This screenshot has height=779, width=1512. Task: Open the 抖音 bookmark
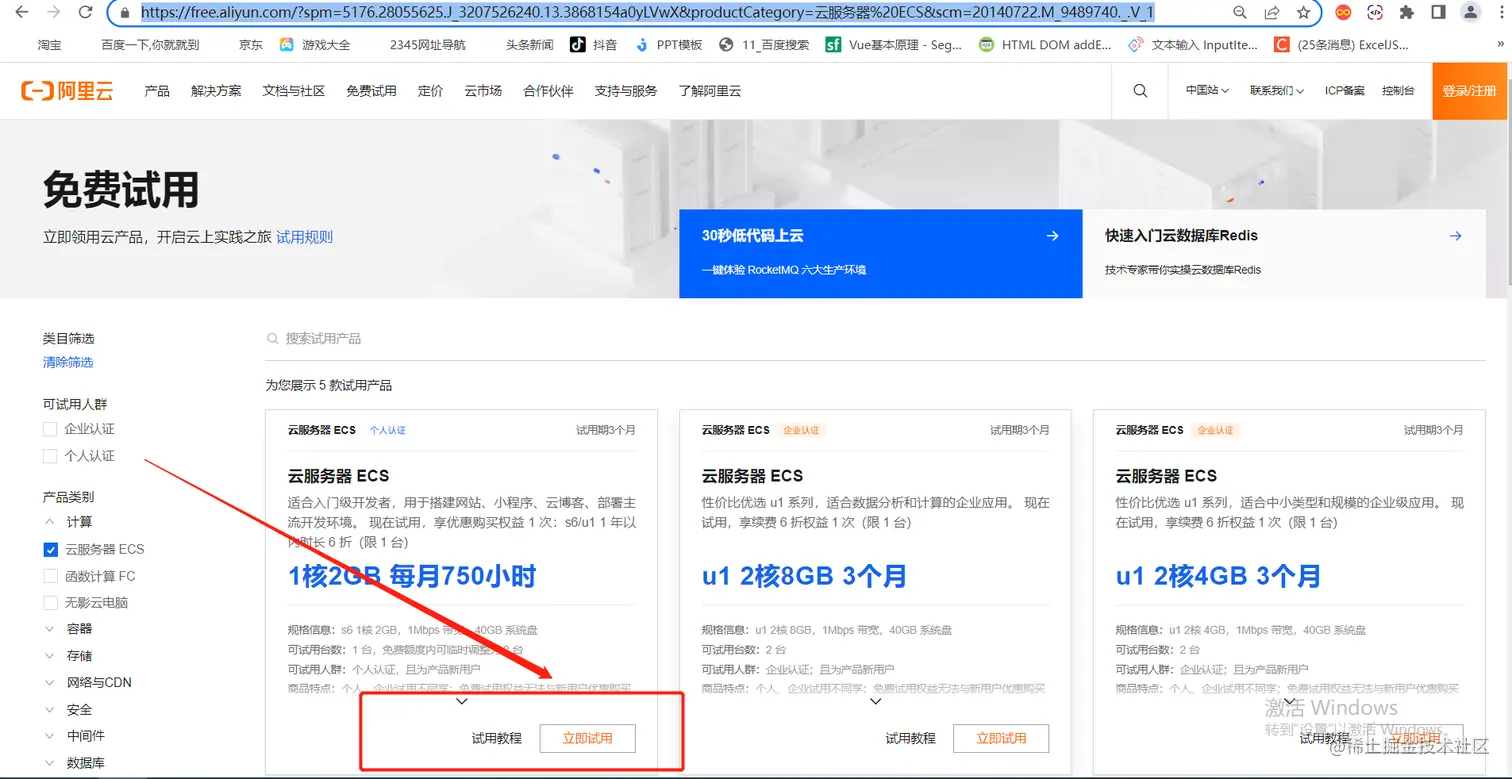coord(594,45)
